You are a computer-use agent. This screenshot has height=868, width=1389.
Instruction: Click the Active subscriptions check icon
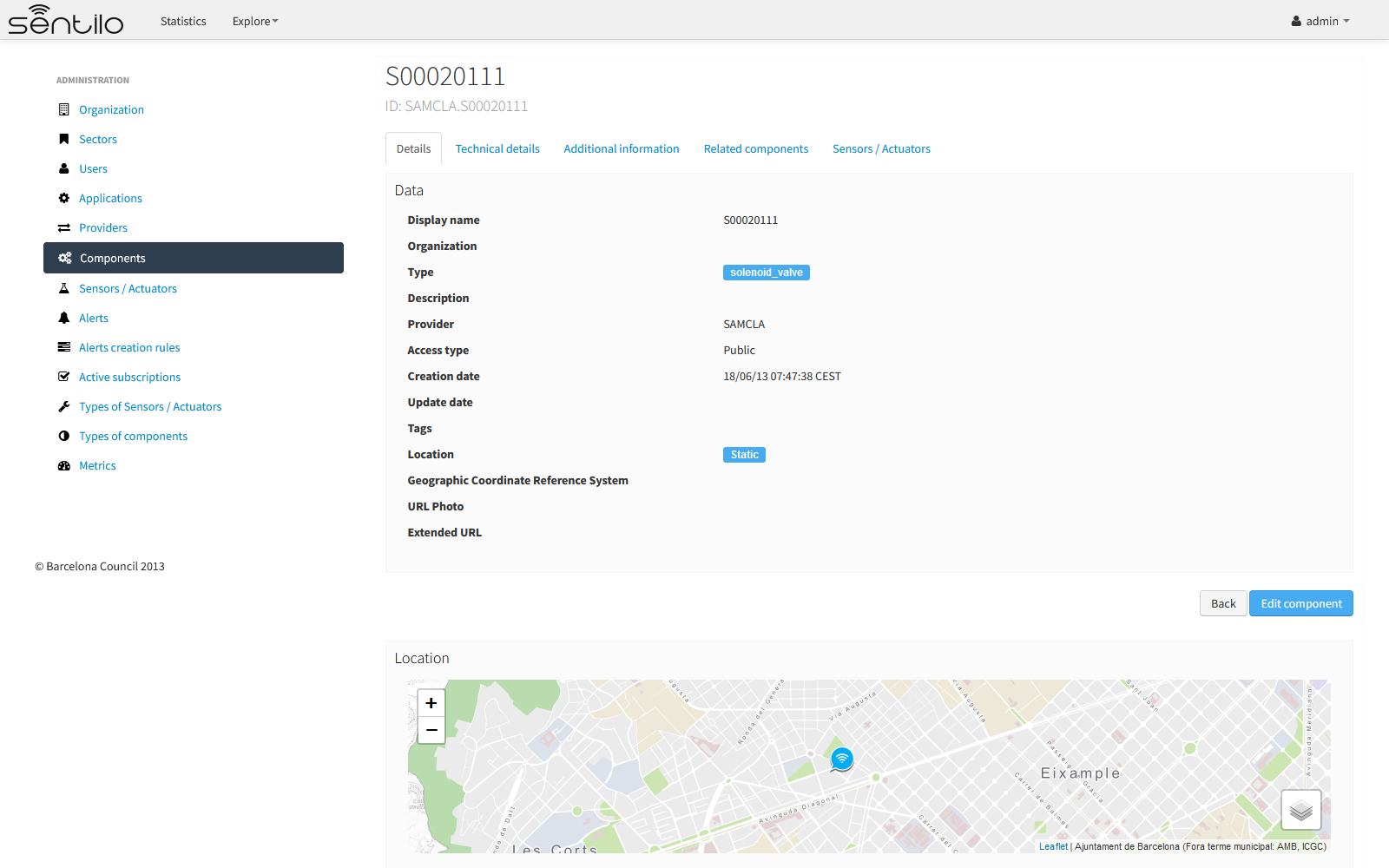tap(63, 377)
